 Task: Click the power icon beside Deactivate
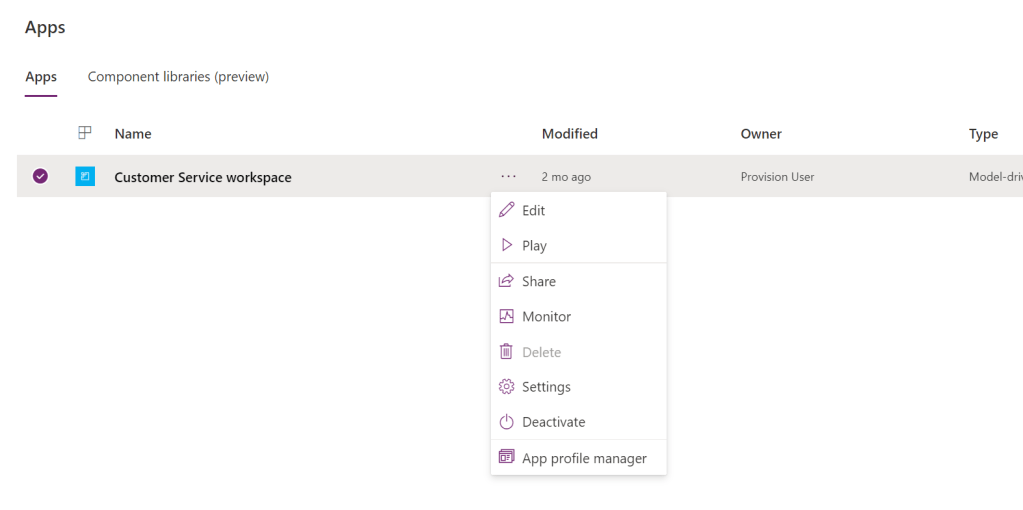(x=506, y=422)
